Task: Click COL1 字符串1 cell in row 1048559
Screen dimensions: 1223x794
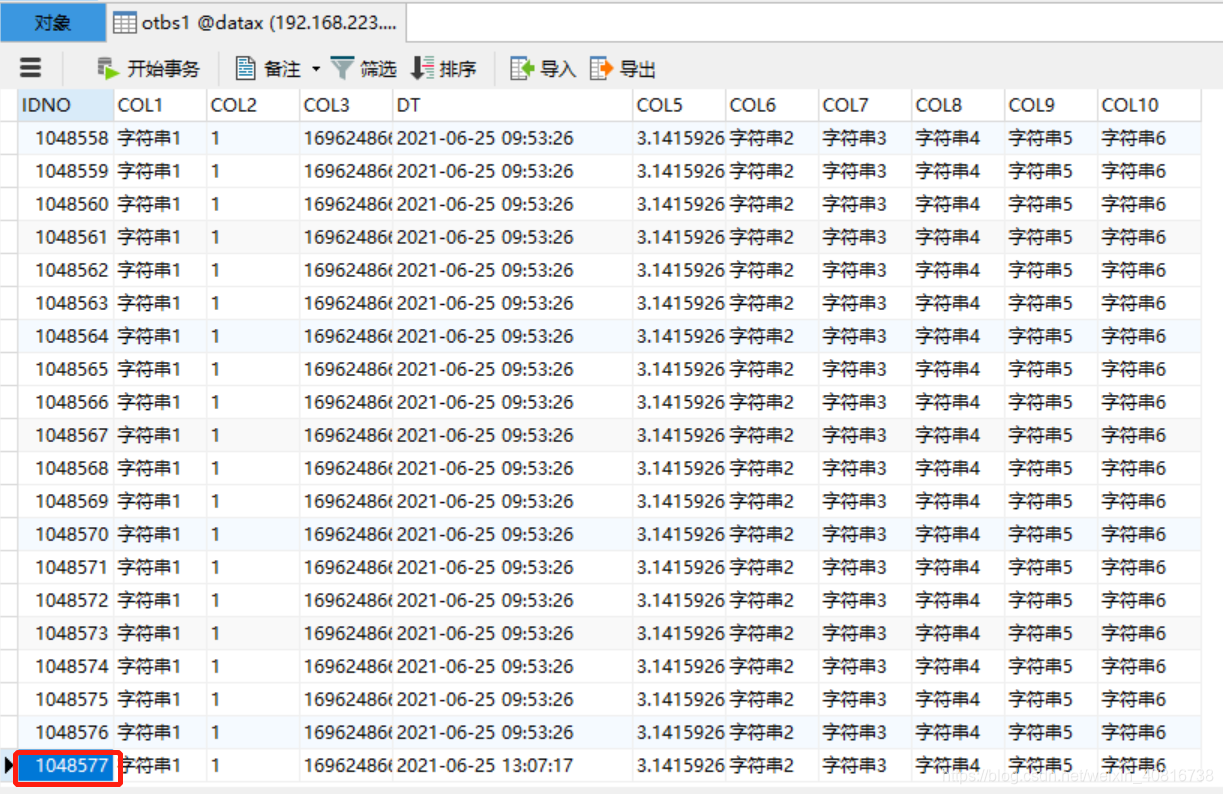Action: (160, 171)
